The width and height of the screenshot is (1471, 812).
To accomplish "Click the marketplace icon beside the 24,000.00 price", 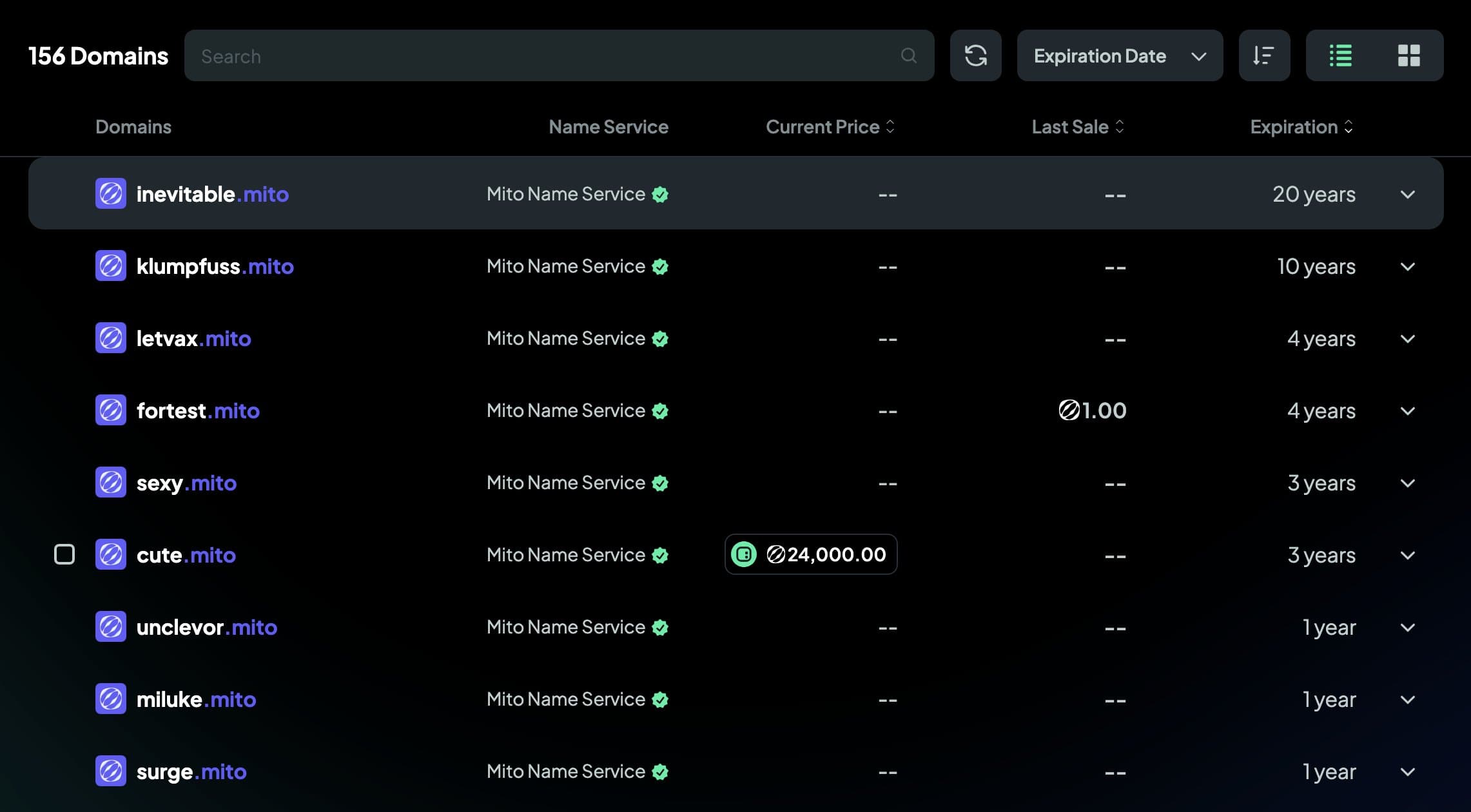I will pyautogui.click(x=744, y=554).
